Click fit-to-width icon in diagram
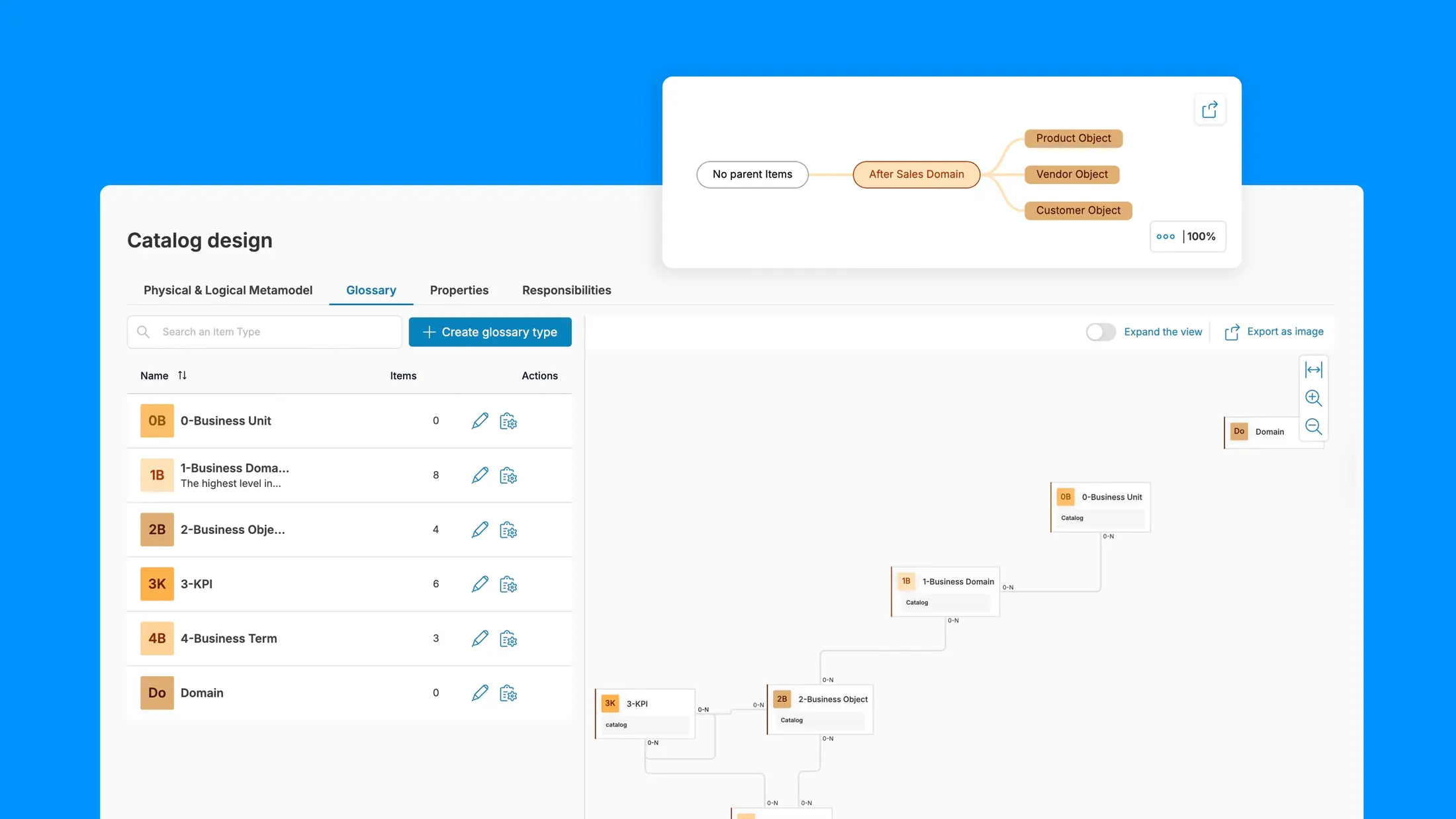Screen dimensions: 1456x819 pyautogui.click(x=1313, y=370)
